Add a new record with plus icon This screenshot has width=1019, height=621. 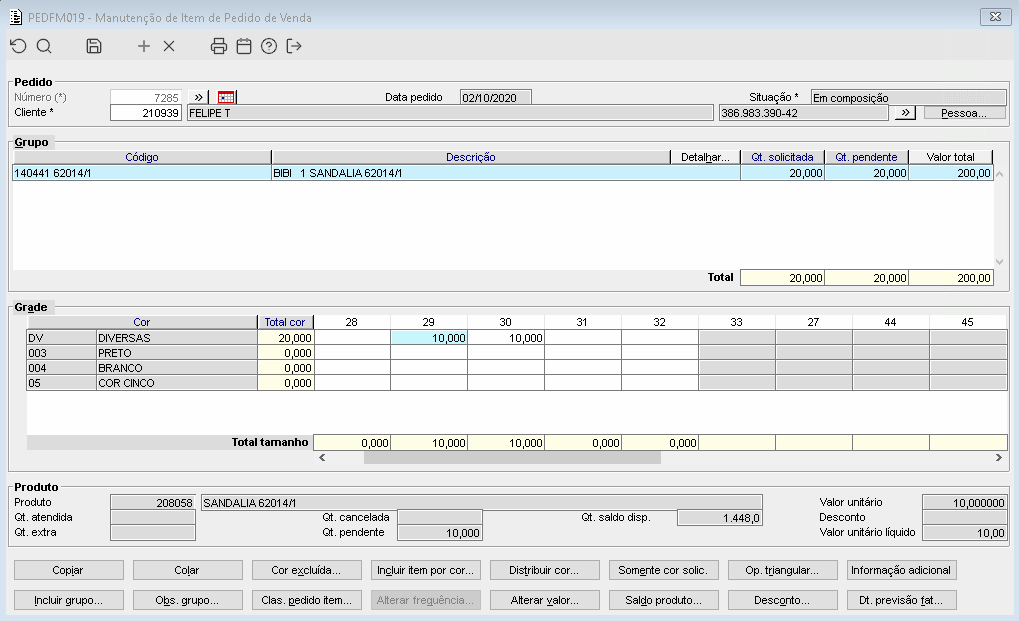(x=144, y=46)
